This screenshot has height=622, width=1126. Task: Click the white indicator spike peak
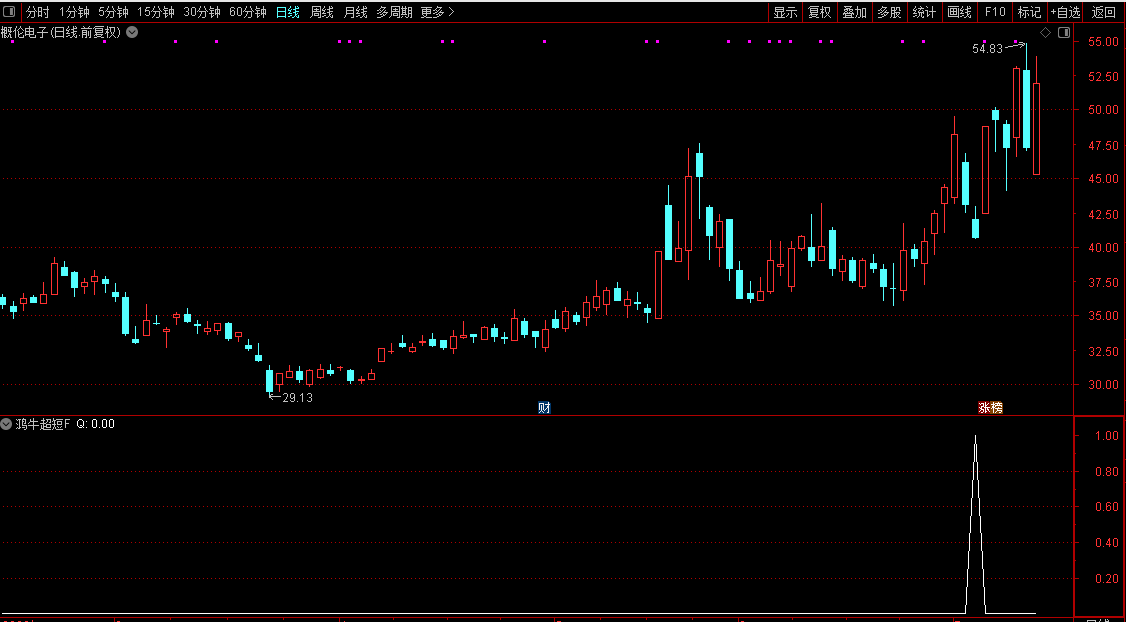[975, 437]
